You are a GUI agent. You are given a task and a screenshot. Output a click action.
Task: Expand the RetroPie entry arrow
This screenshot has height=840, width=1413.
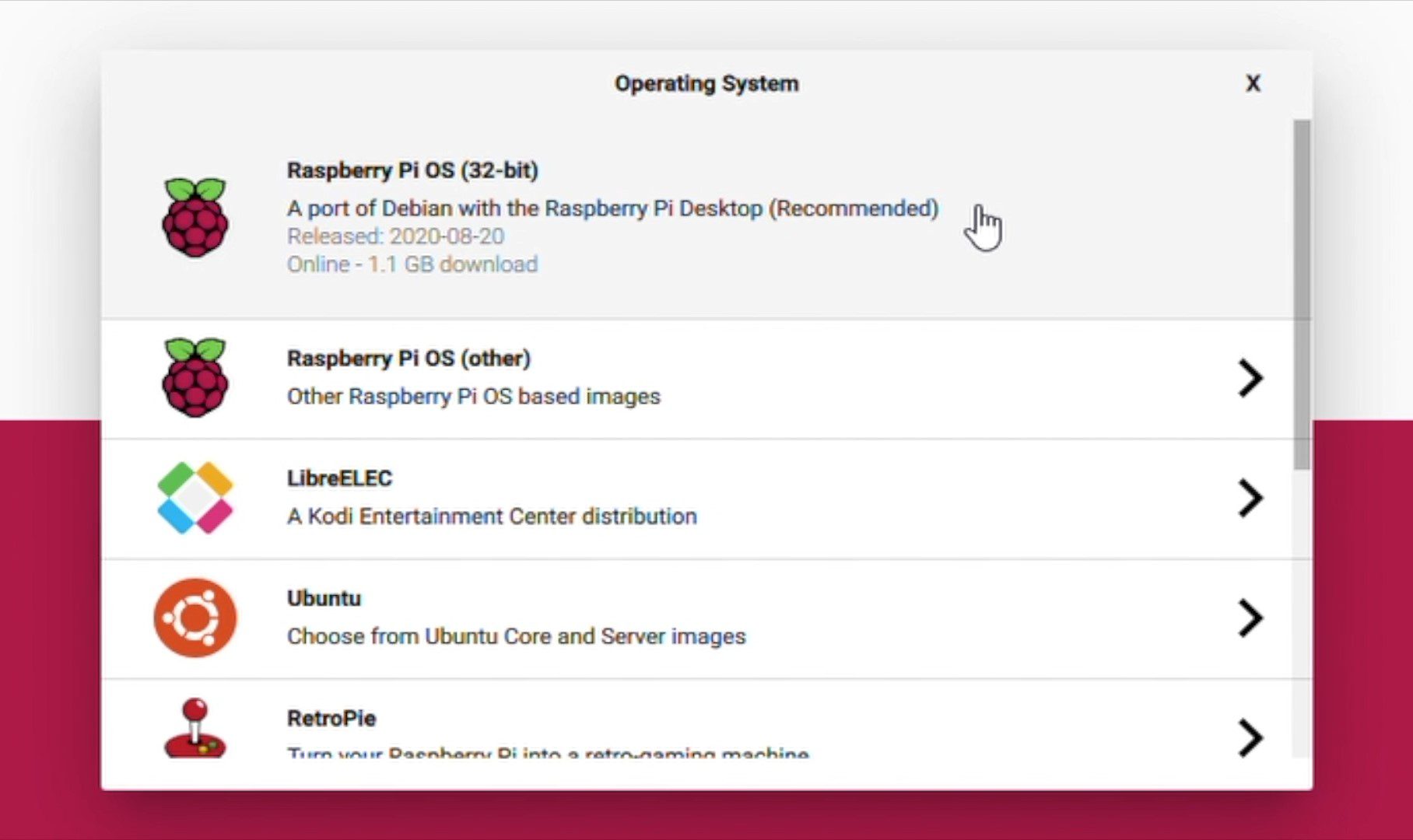click(1250, 737)
